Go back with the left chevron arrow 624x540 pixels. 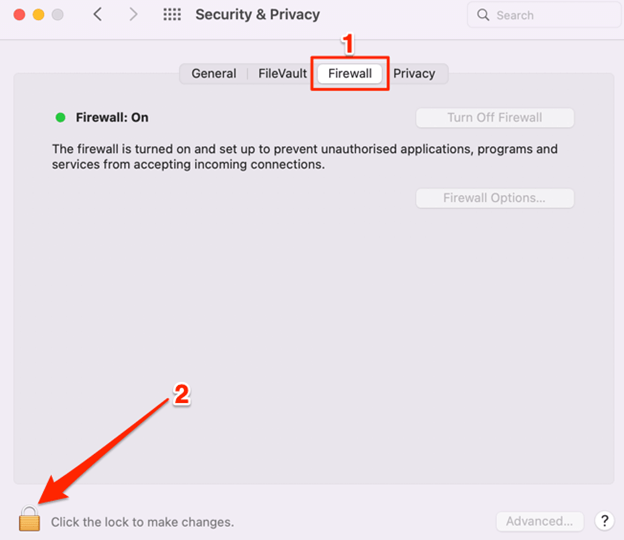pyautogui.click(x=97, y=15)
